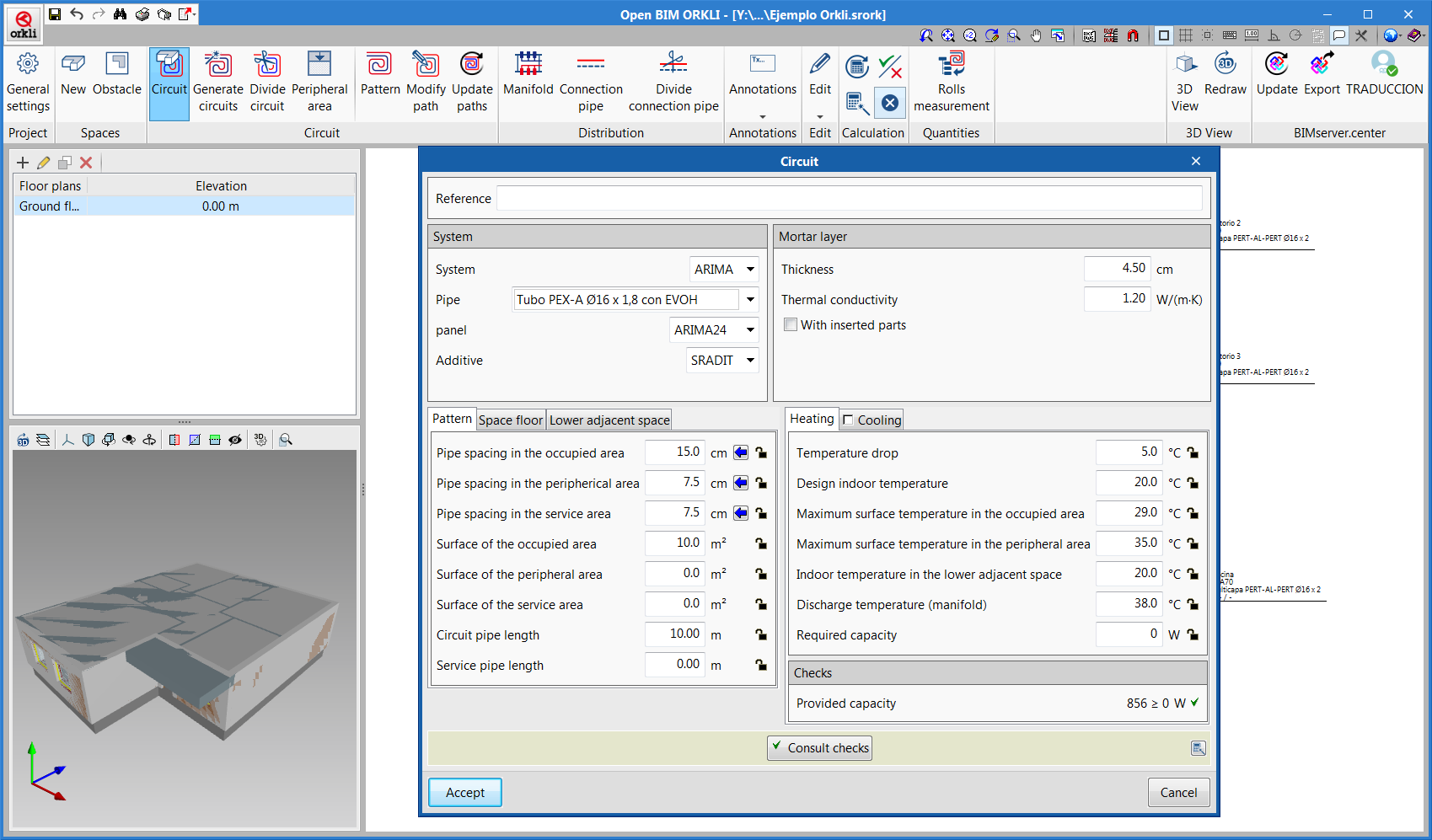The image size is (1432, 840).
Task: Open the panel dropdown showing ARIMA24
Action: pyautogui.click(x=714, y=329)
